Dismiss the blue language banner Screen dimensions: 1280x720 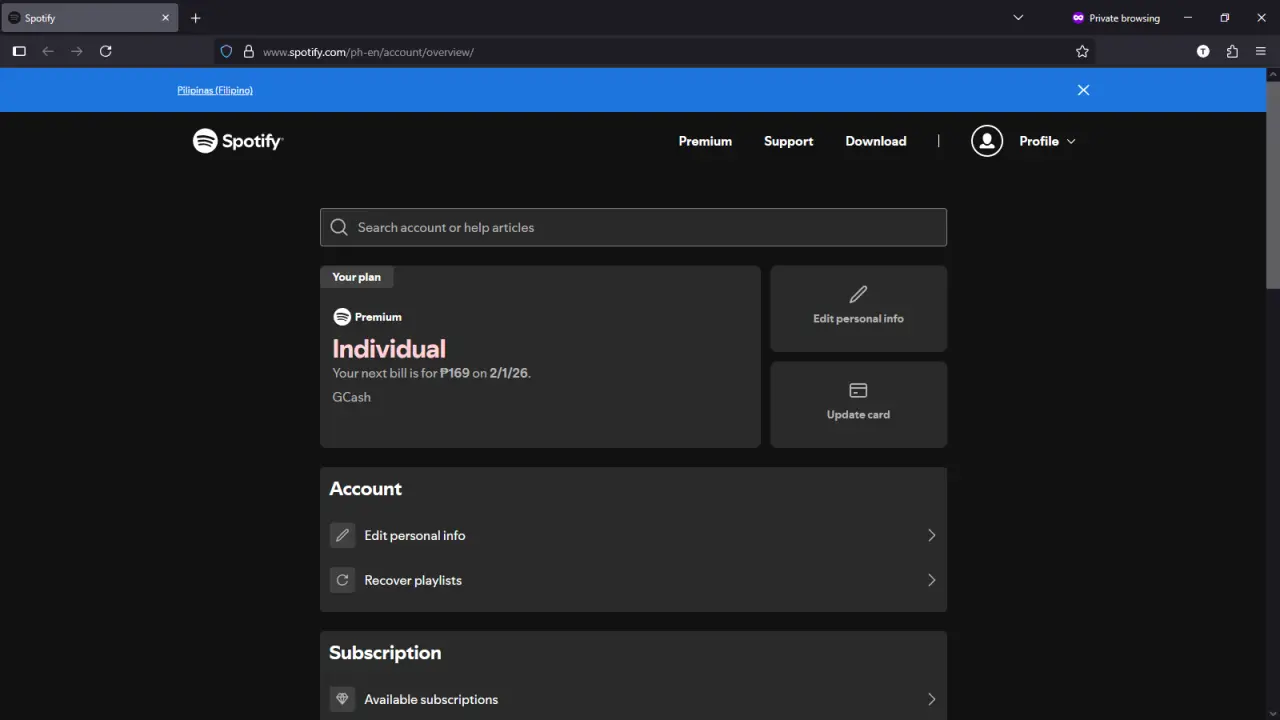[x=1083, y=90]
